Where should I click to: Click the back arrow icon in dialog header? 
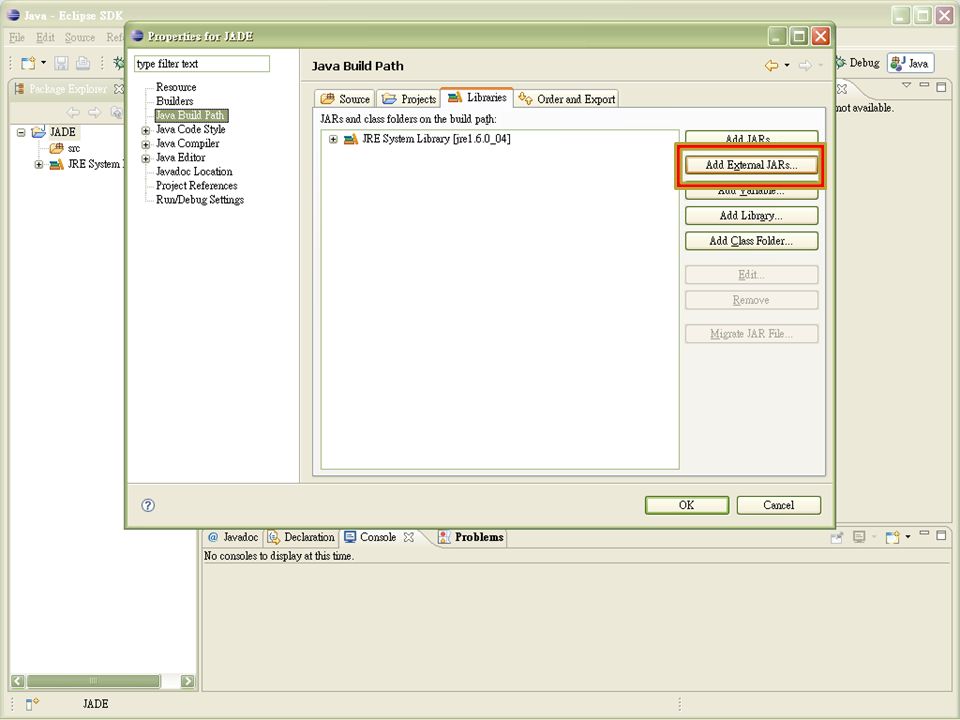click(771, 65)
